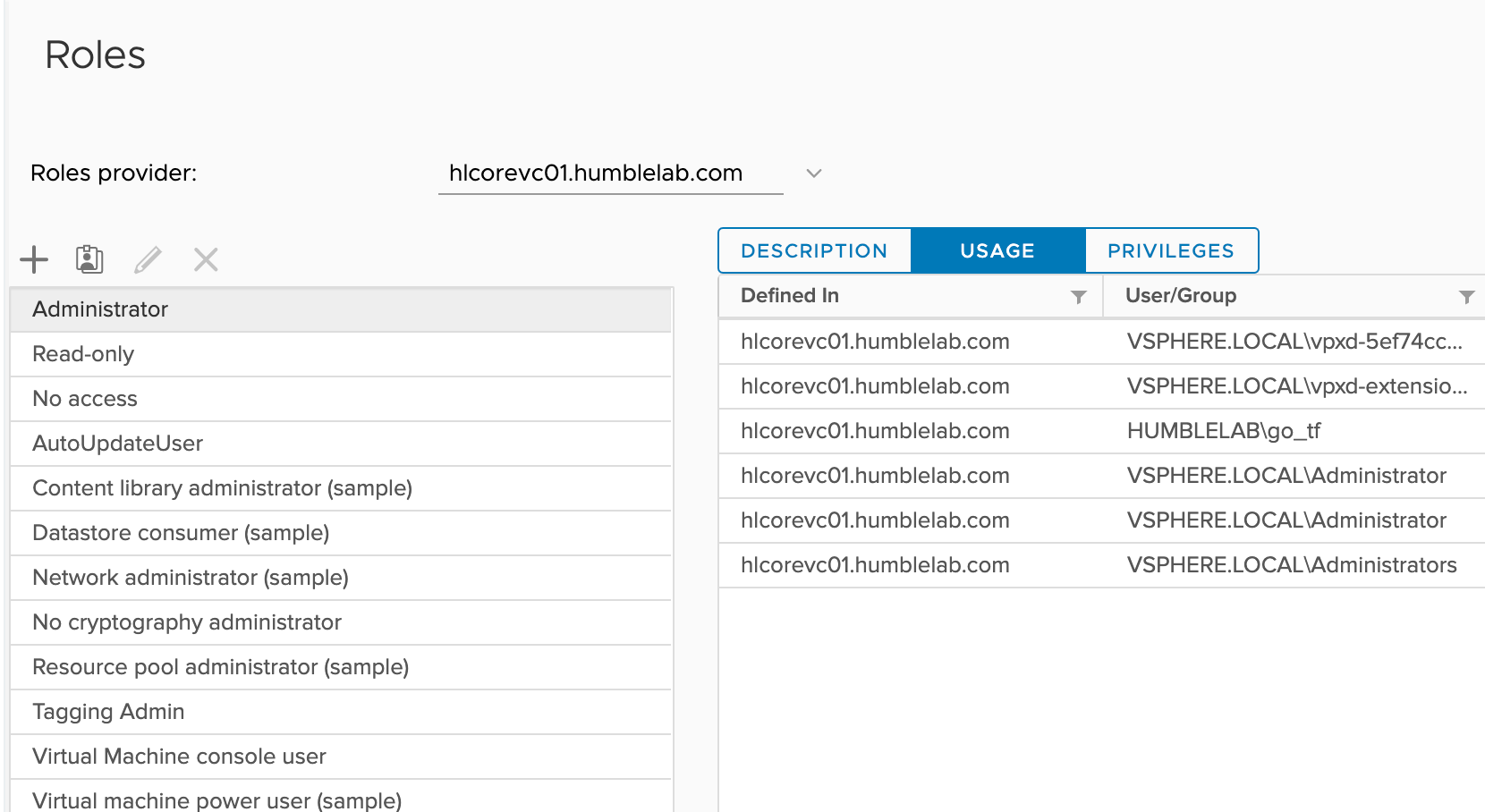Viewport: 1485px width, 812px height.
Task: Click the clone role icon
Action: pos(89,259)
